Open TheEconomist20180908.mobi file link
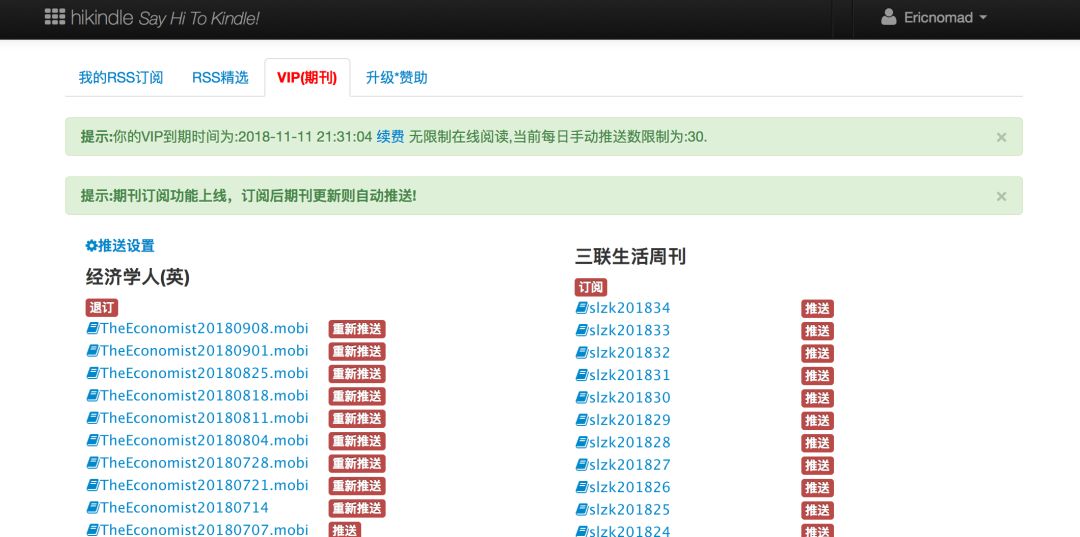1080x537 pixels. coord(197,328)
